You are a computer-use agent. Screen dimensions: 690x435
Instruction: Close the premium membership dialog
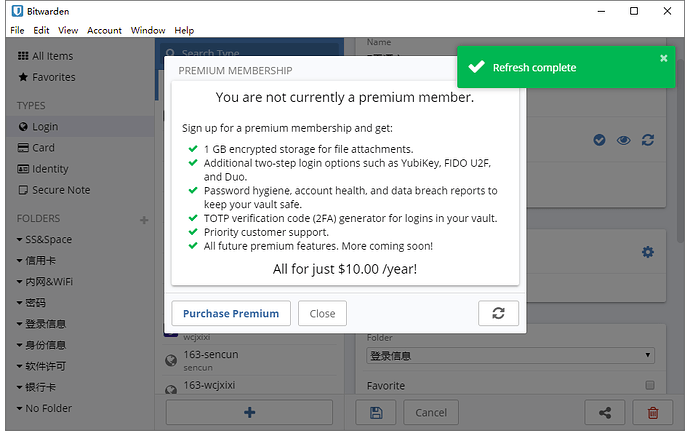click(x=322, y=313)
